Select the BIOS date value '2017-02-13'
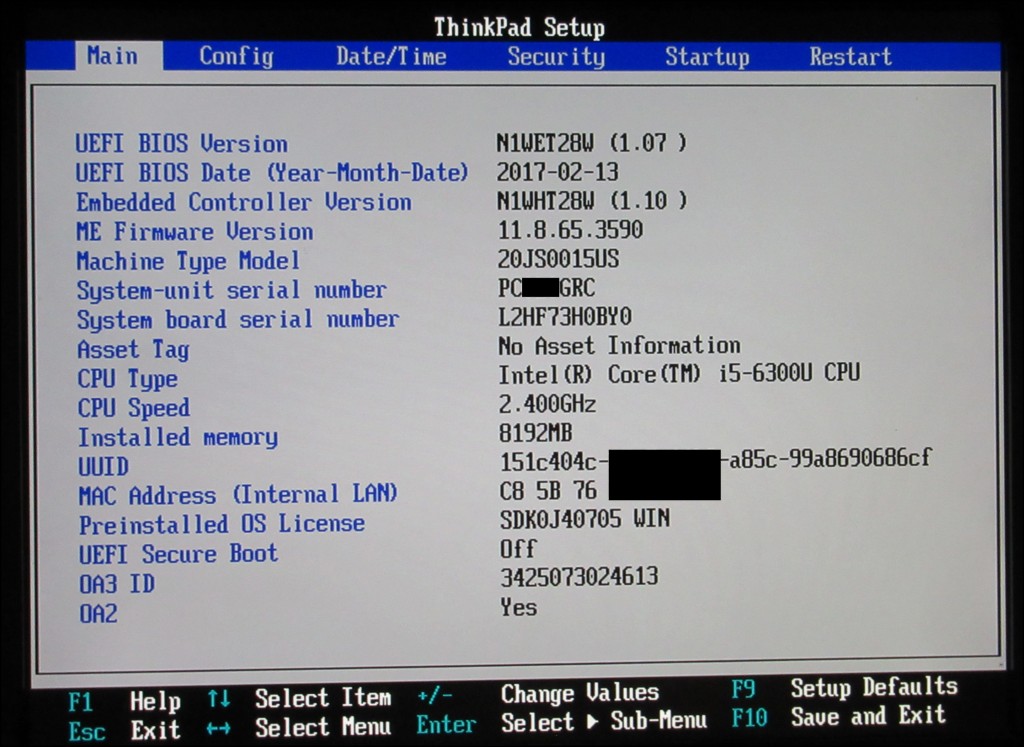This screenshot has height=747, width=1024. coord(557,172)
